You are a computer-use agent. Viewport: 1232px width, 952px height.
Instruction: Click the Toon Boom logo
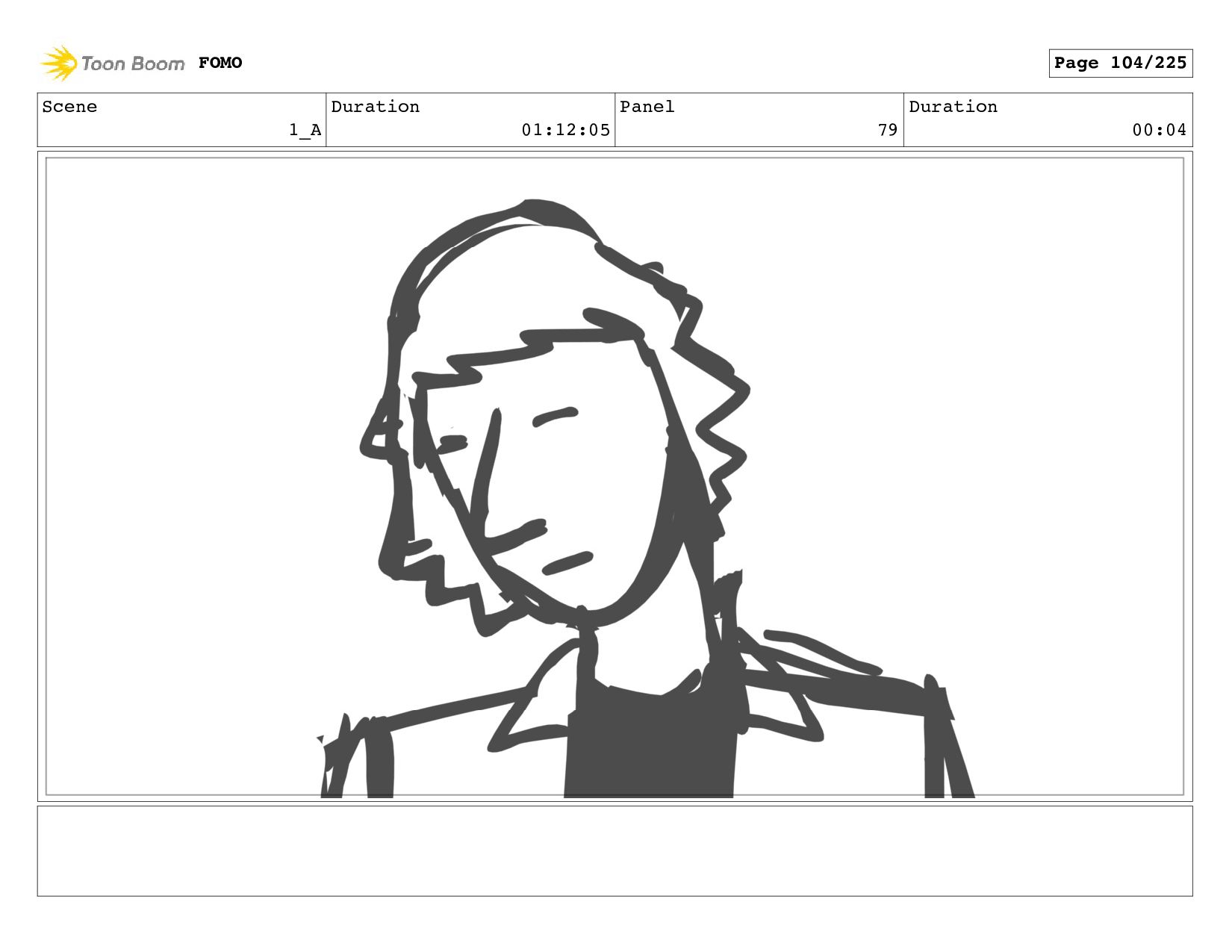112,63
